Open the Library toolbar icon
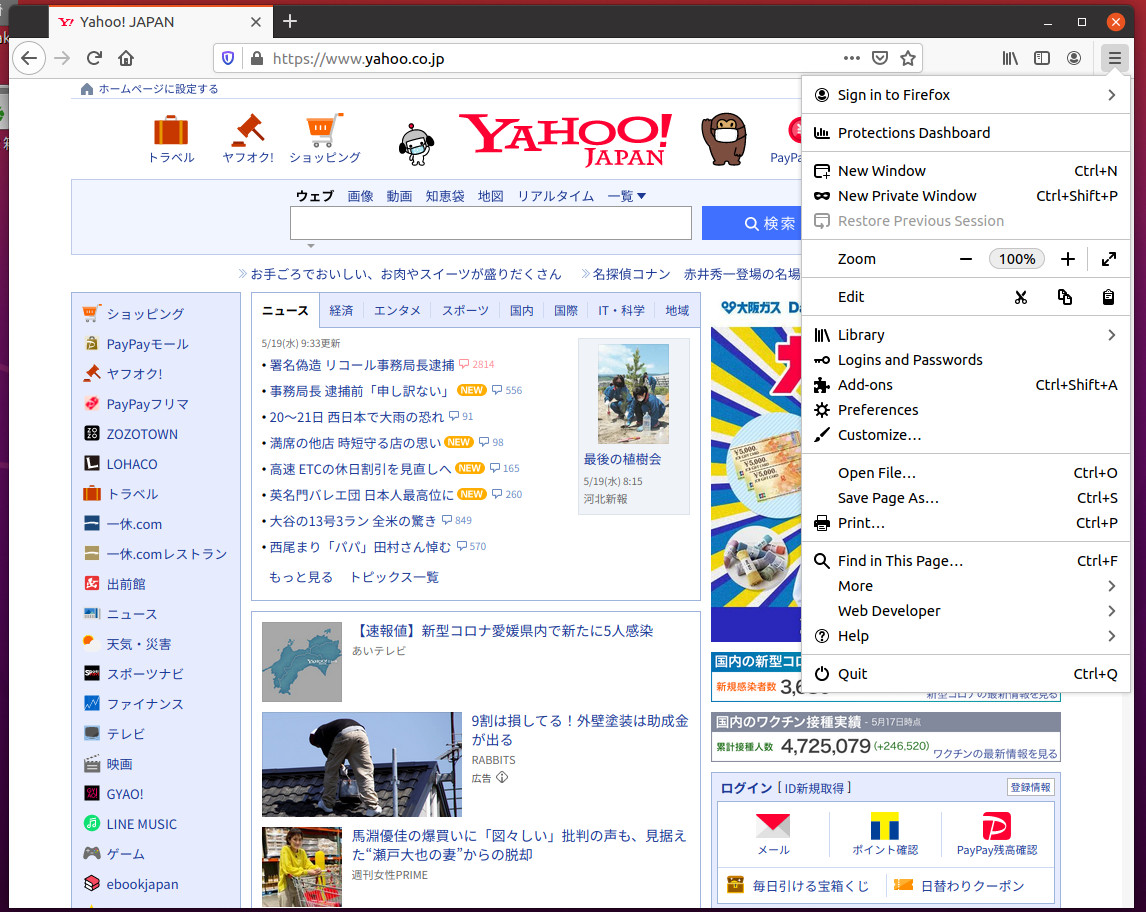The image size is (1146, 912). coord(1010,58)
